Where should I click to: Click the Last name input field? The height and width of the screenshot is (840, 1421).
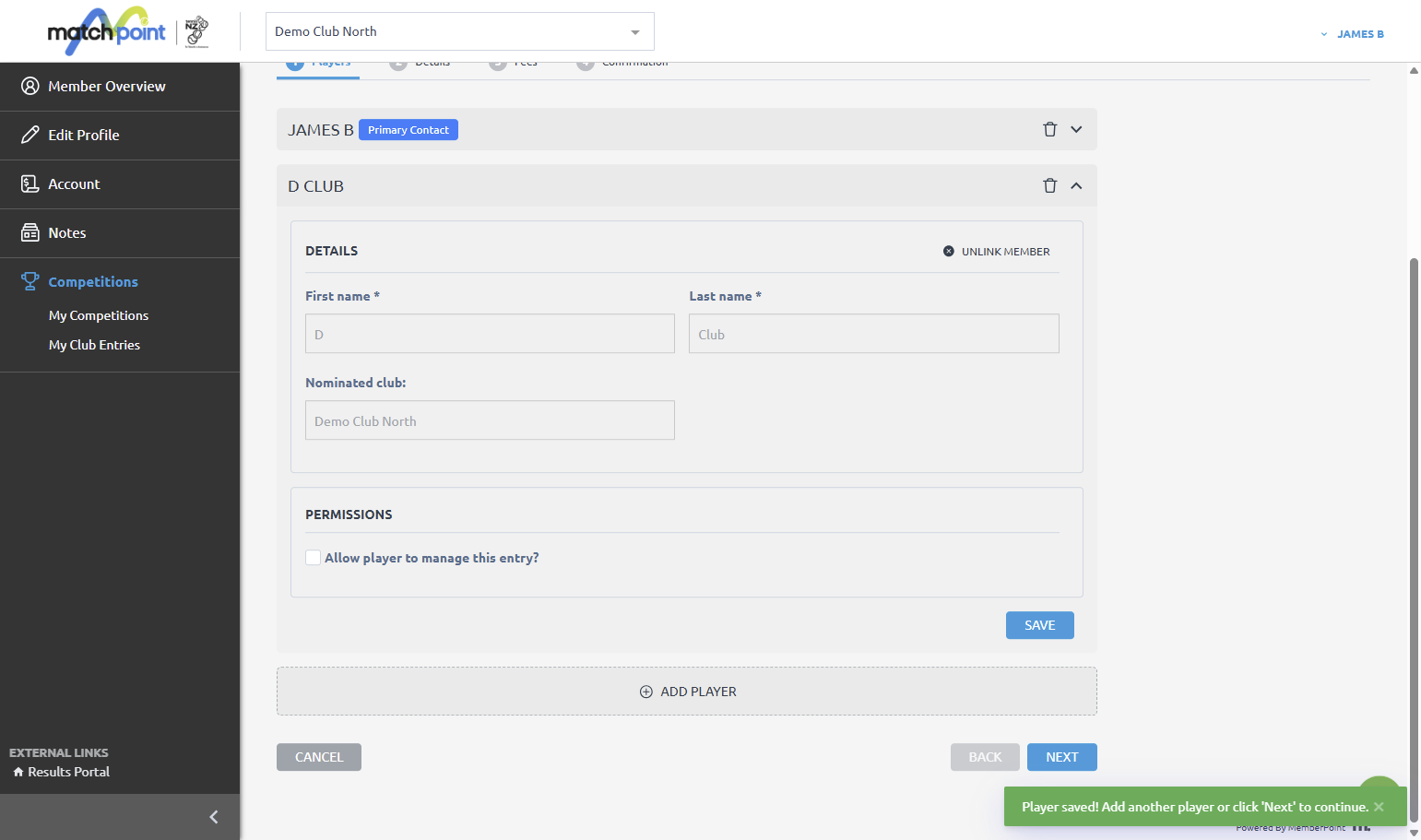874,334
